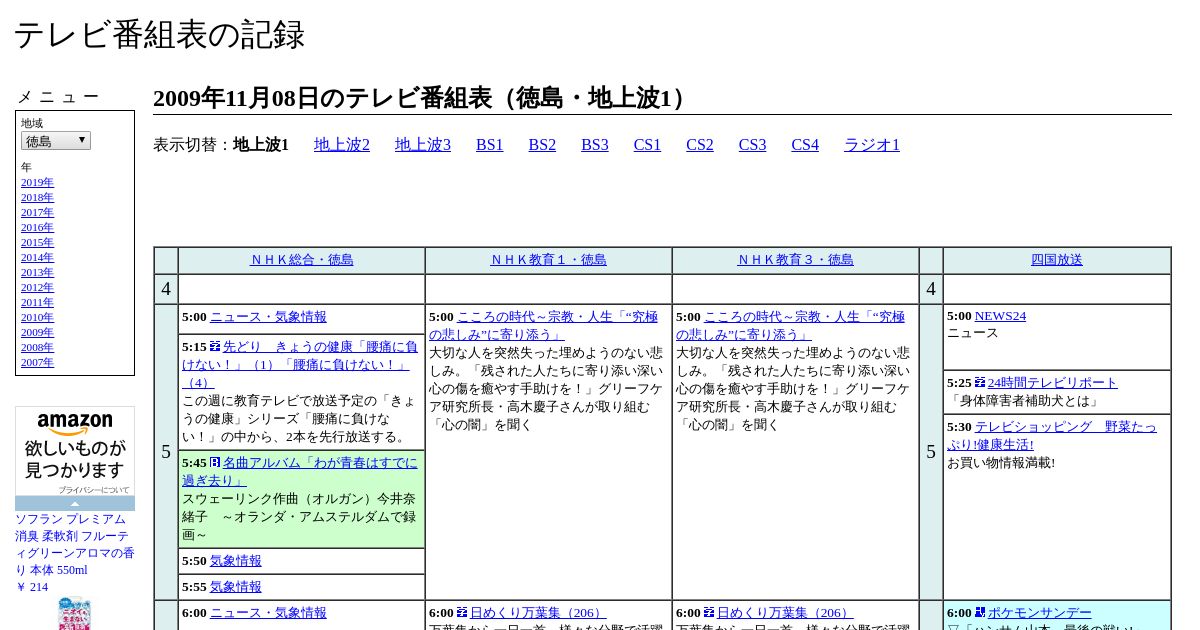Open the 四国放送 channel header link
Image resolution: width=1200 pixels, height=630 pixels.
(x=1057, y=260)
